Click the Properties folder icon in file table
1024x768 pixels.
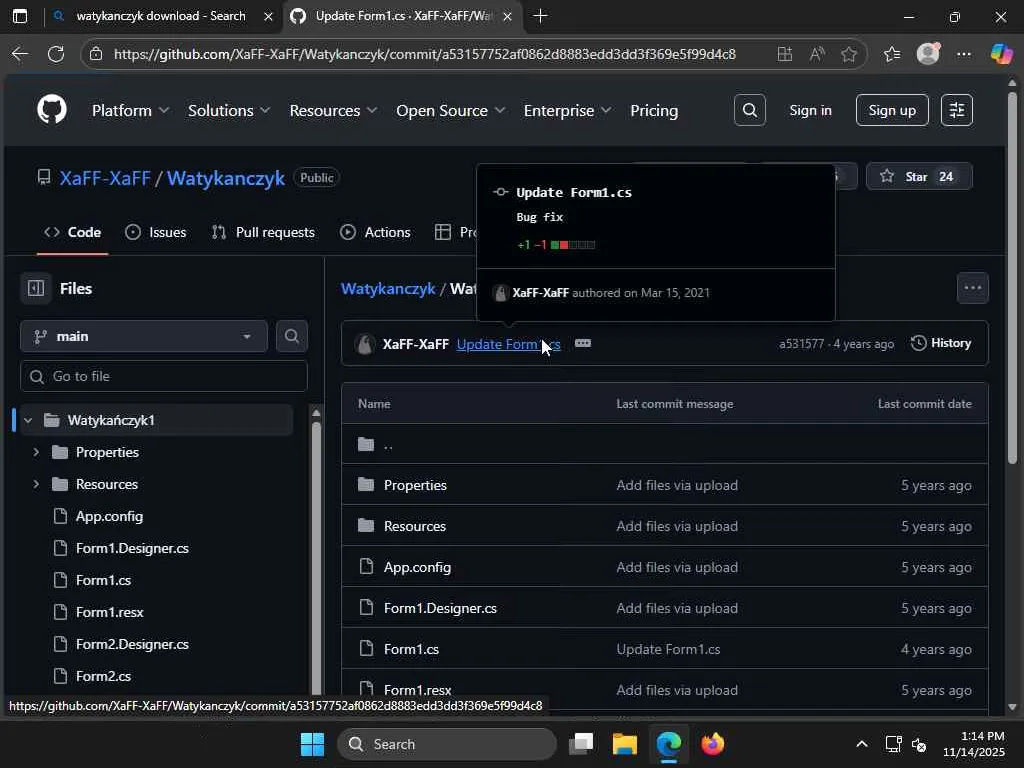click(x=366, y=485)
